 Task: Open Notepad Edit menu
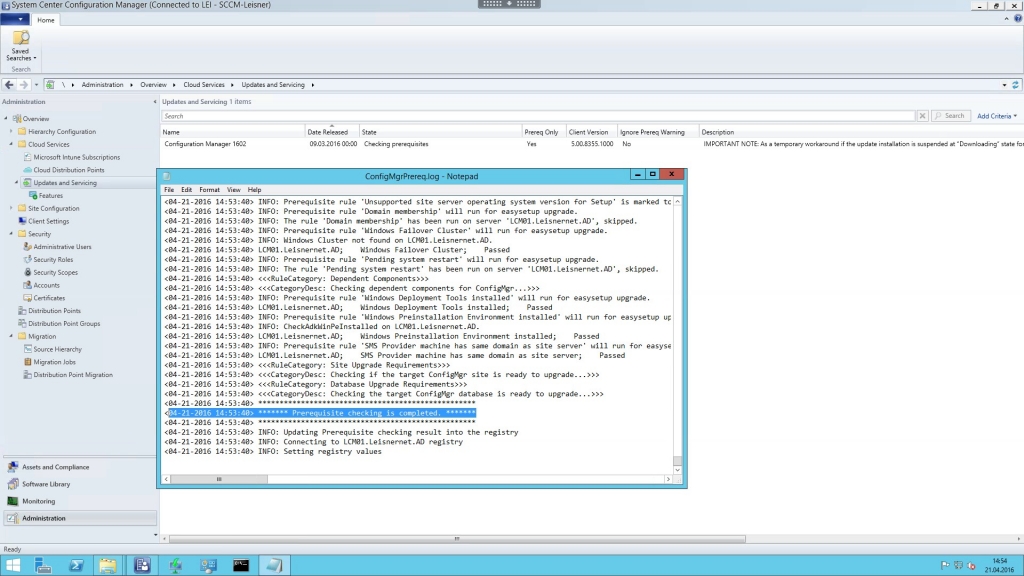coord(186,189)
